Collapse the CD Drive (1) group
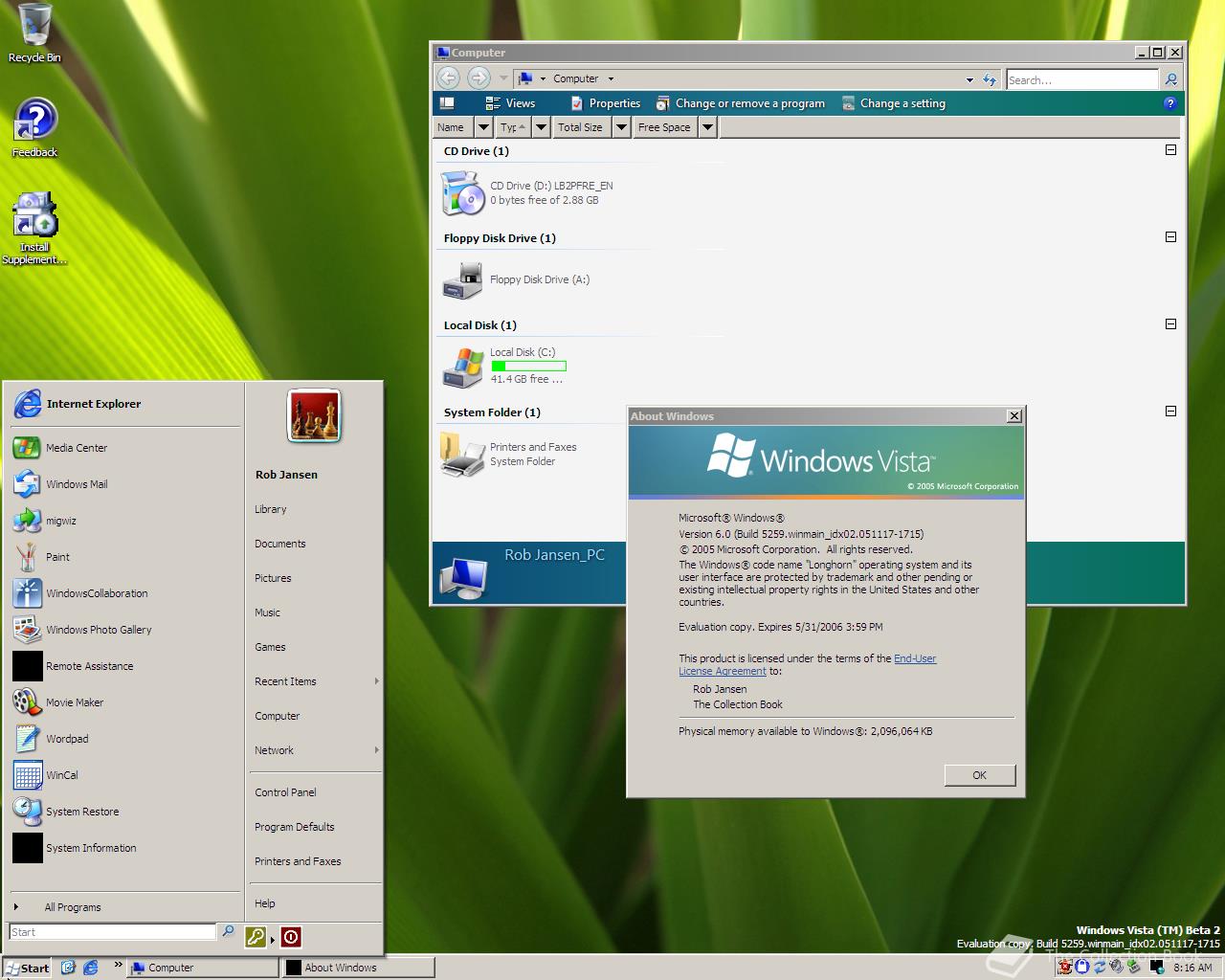Screen dimensions: 1225x980 pyautogui.click(x=1170, y=150)
